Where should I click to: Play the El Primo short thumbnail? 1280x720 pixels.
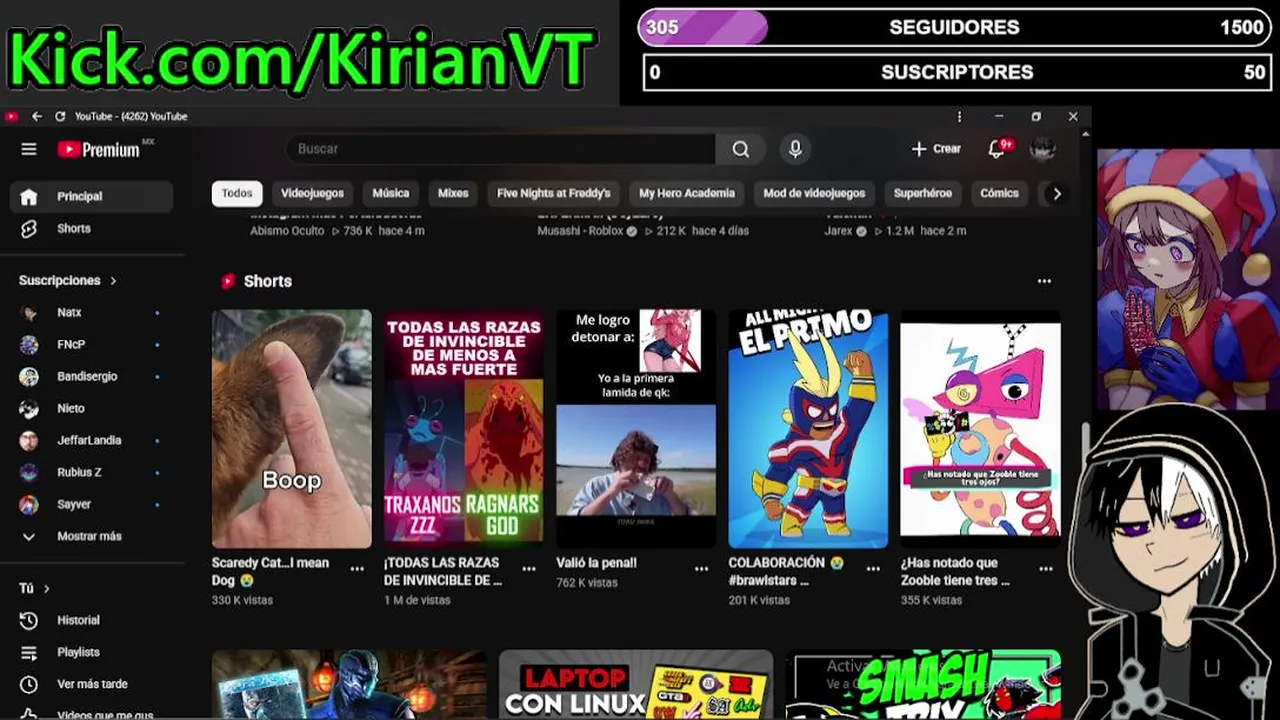(x=807, y=428)
